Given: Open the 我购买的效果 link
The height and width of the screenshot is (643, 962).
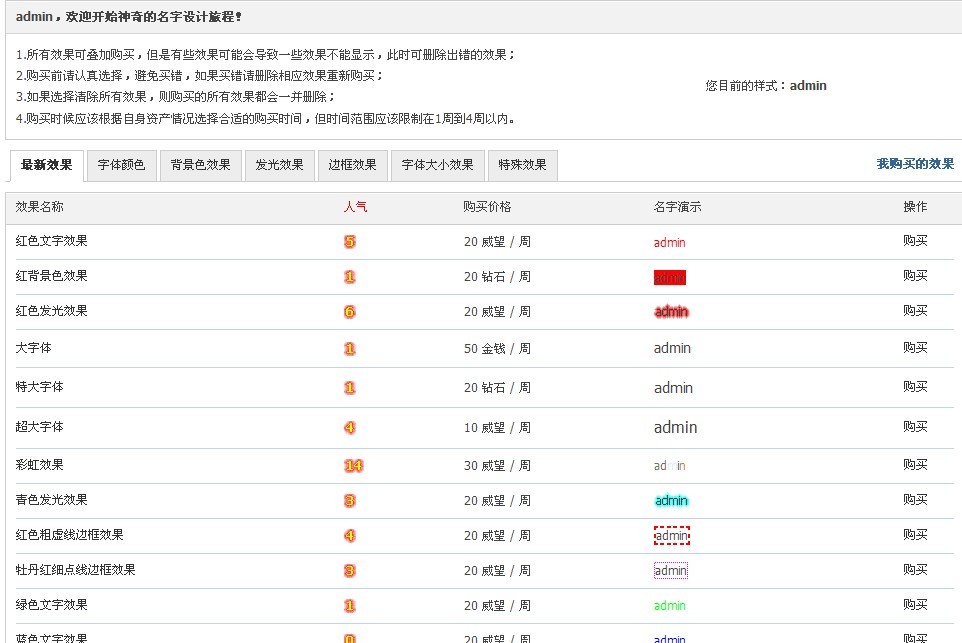Looking at the screenshot, I should (915, 164).
